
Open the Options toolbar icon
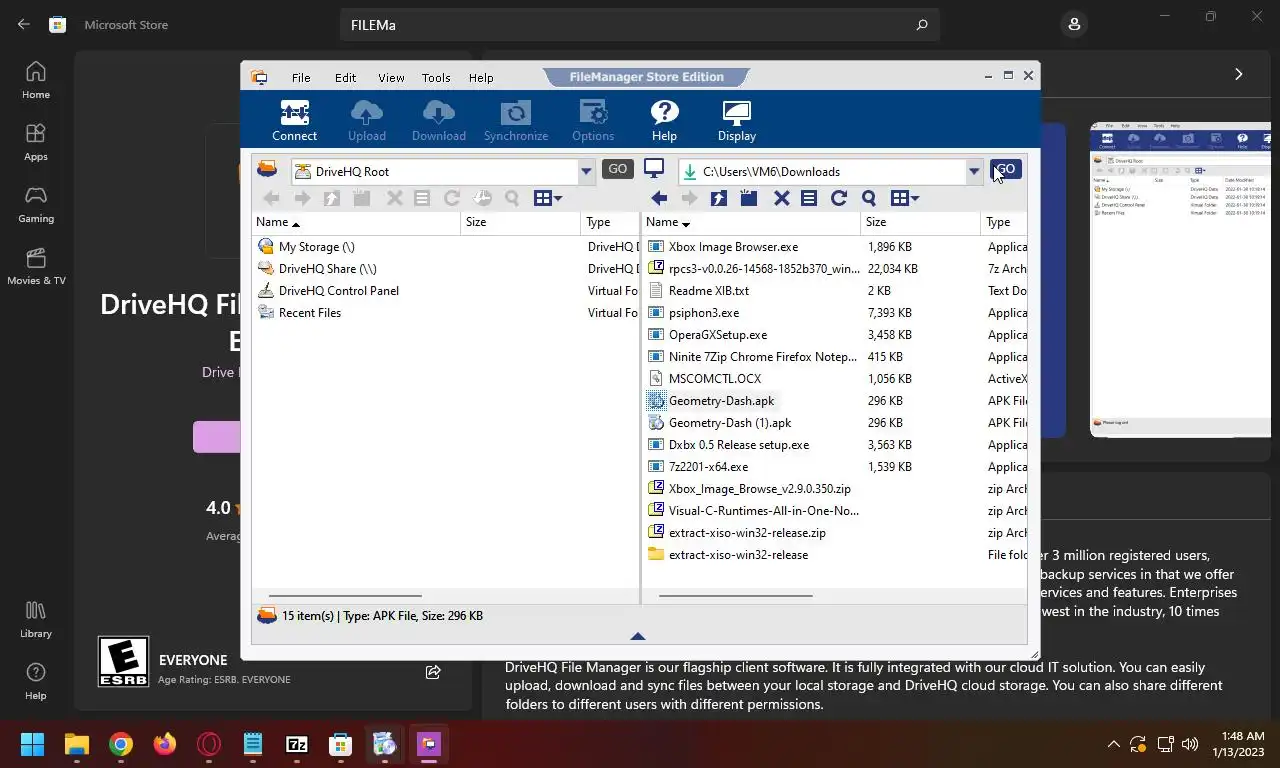click(593, 121)
